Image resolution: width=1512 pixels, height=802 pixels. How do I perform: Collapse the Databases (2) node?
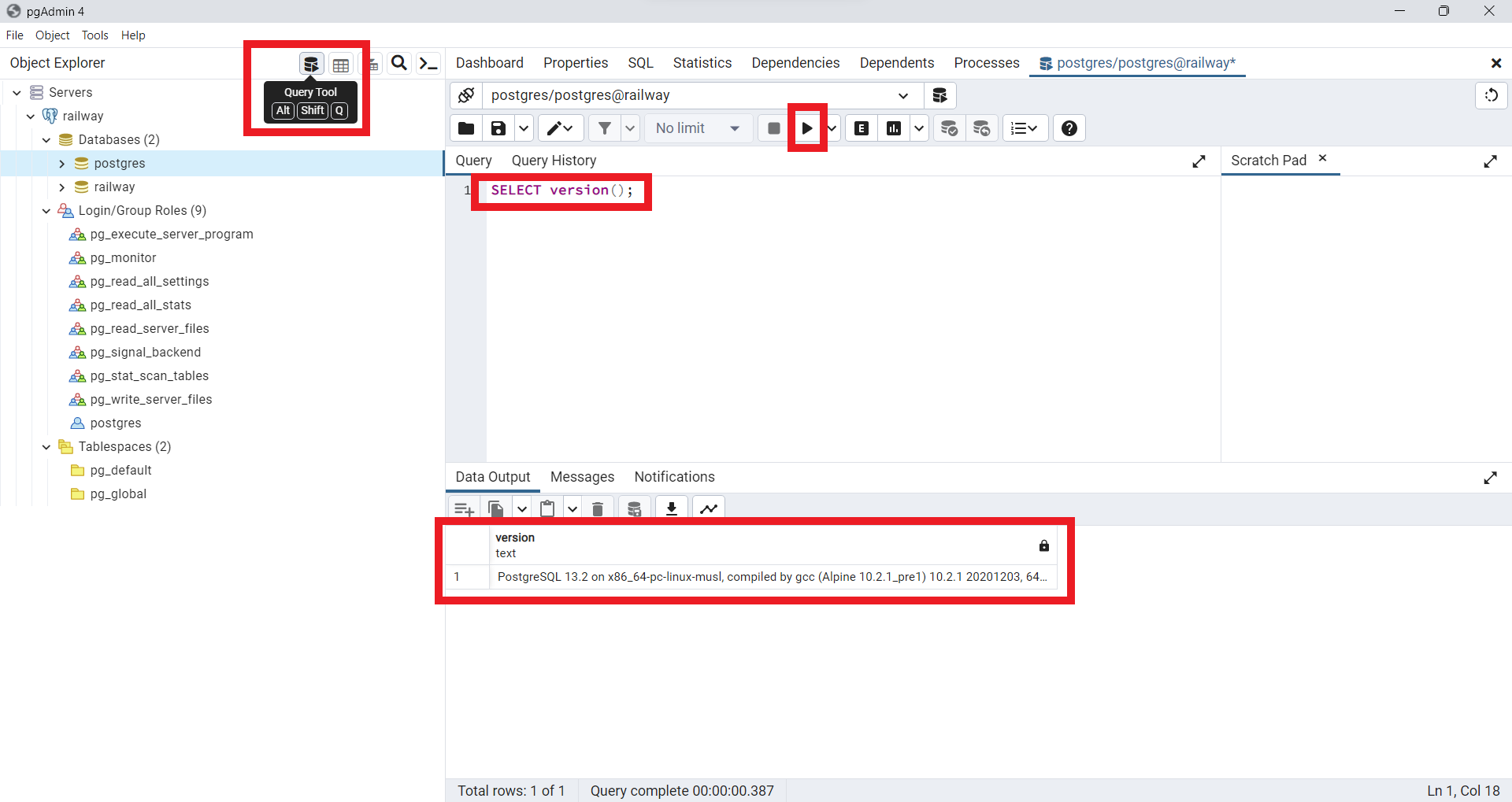click(x=46, y=140)
